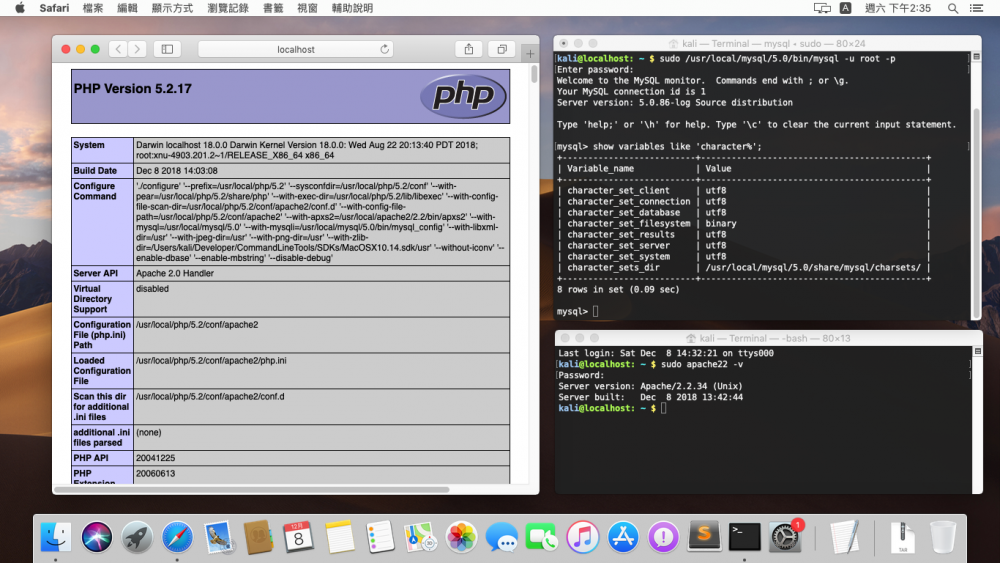The image size is (1000, 563).
Task: Open Spotlight search in menu bar
Action: 953,8
